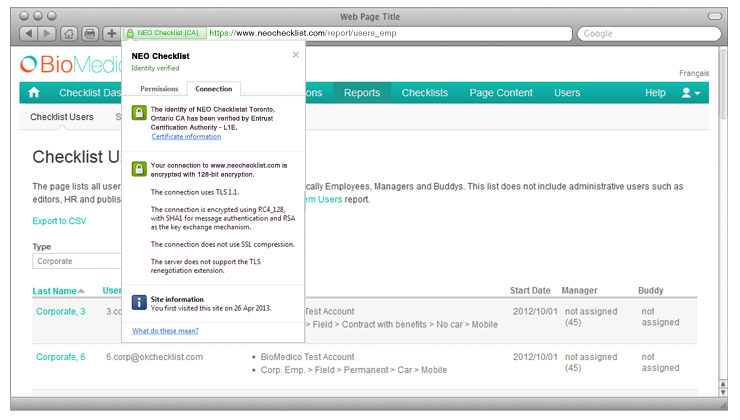Click the Buddy column header
740x420 pixels.
click(x=651, y=291)
